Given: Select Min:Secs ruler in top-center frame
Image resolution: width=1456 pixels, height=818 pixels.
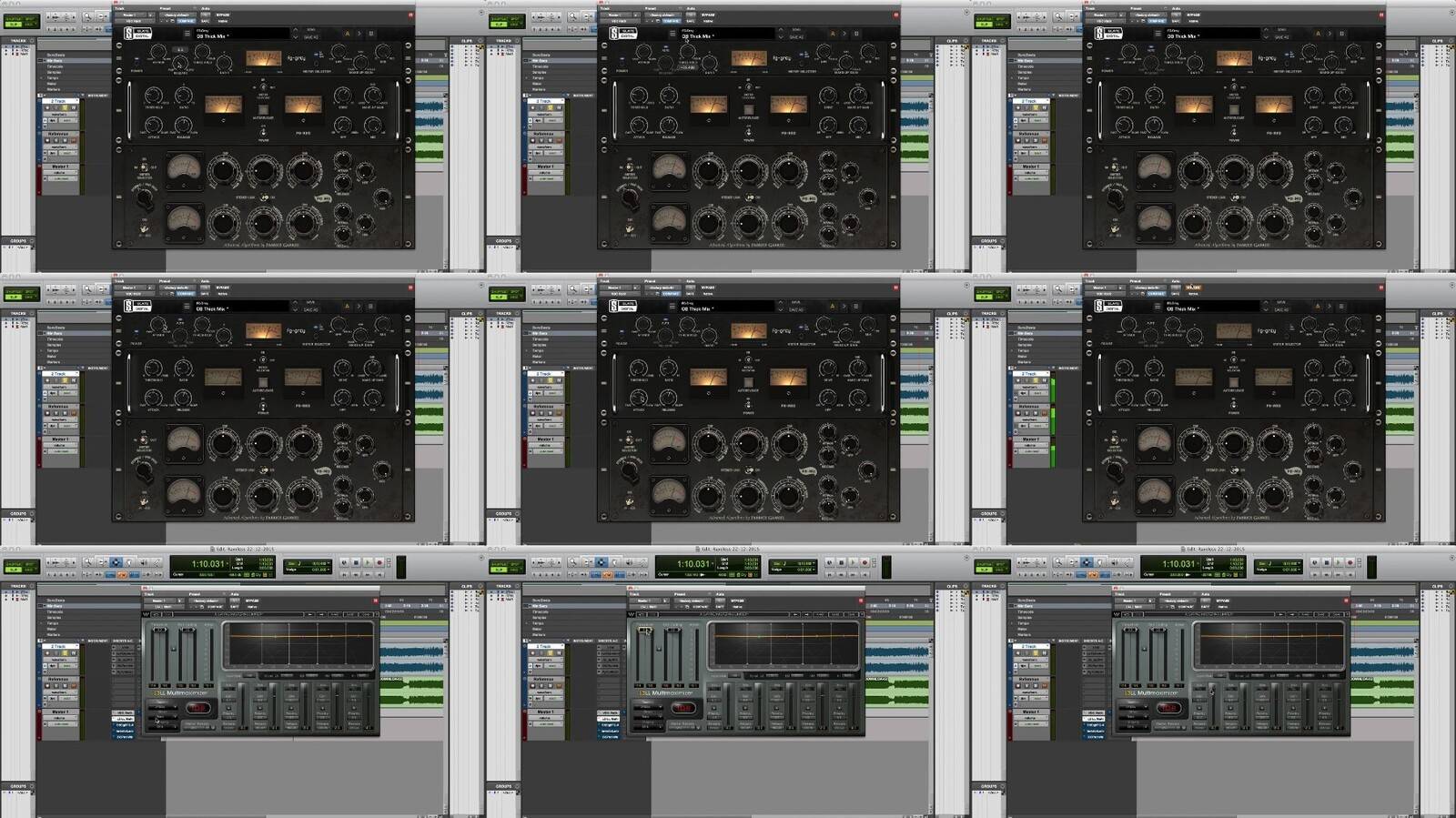Looking at the screenshot, I should [541, 61].
